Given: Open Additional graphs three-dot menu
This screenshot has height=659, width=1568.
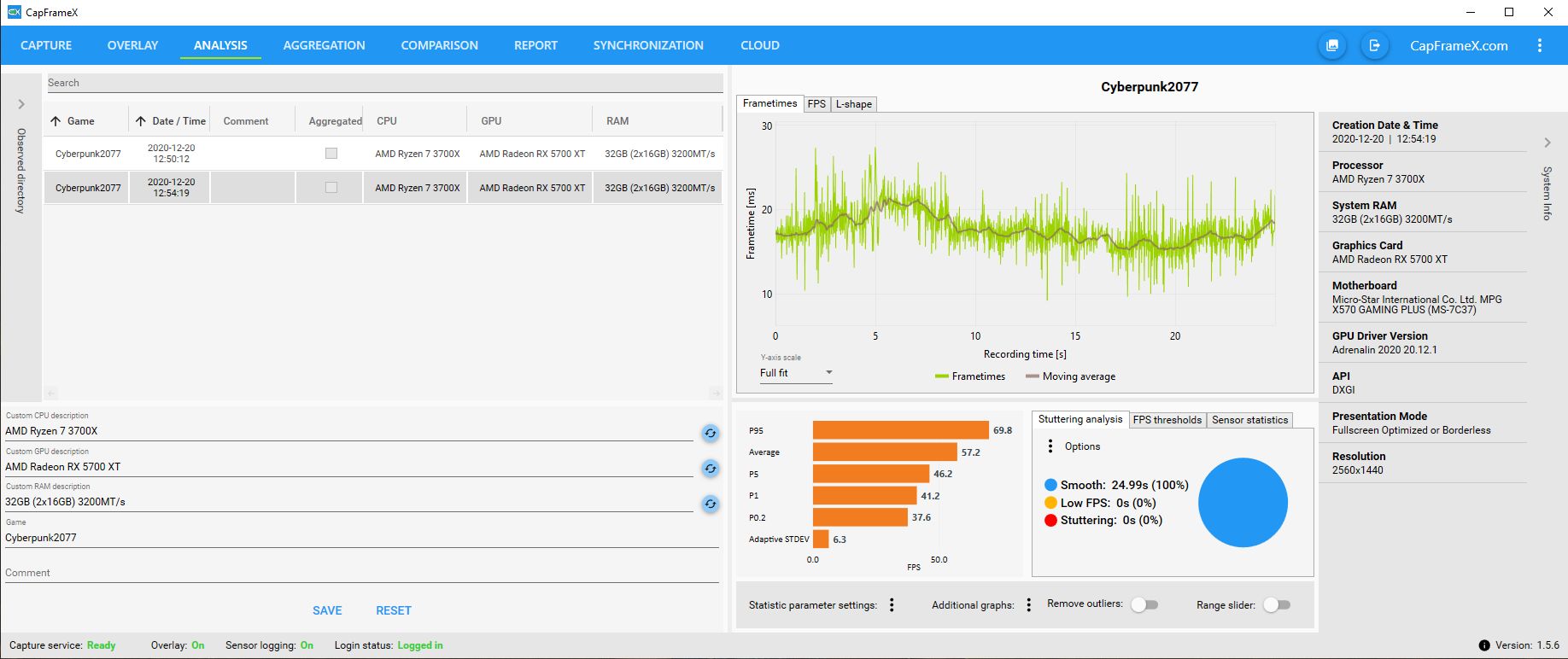Looking at the screenshot, I should [x=1028, y=604].
